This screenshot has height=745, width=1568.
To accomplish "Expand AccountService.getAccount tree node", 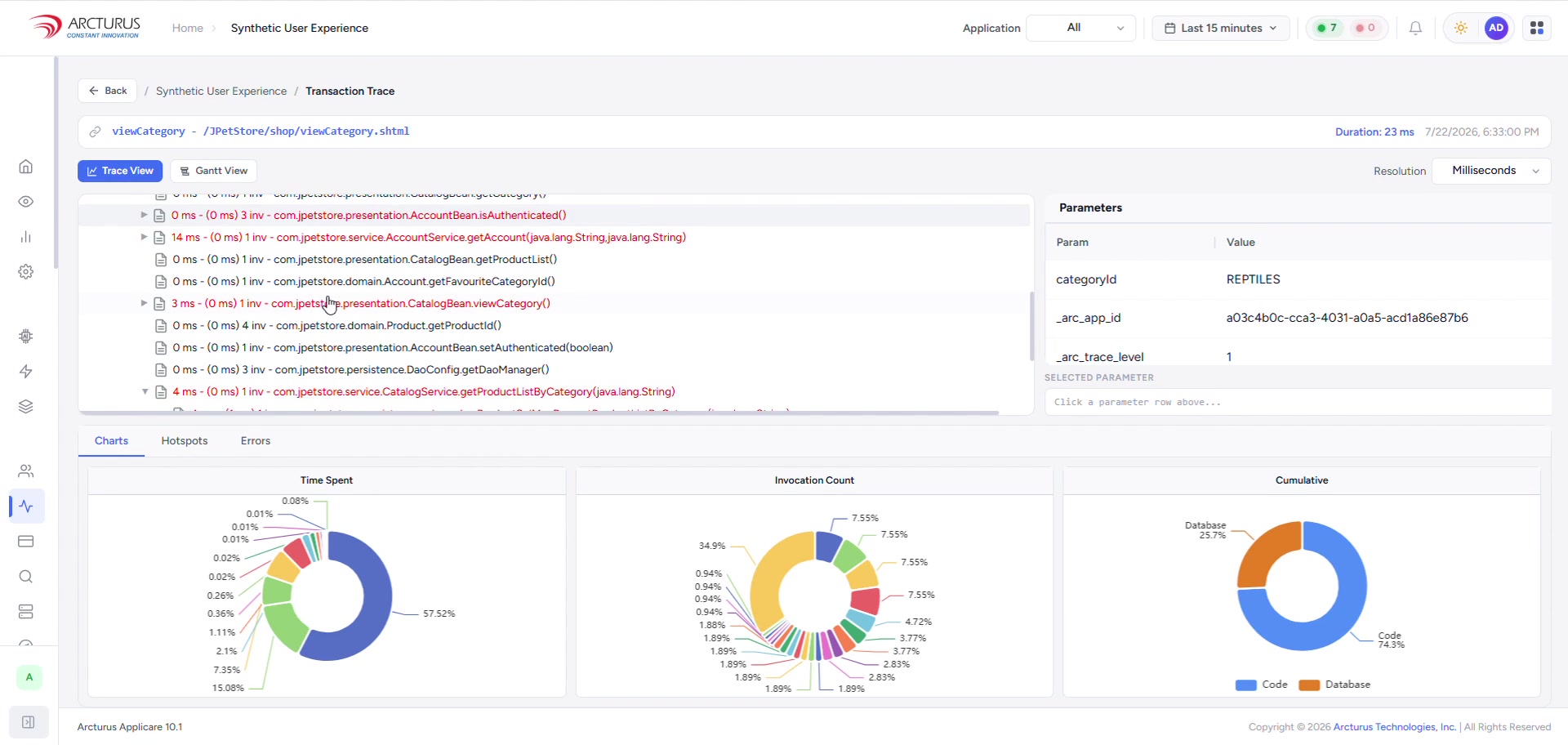I will pyautogui.click(x=144, y=237).
